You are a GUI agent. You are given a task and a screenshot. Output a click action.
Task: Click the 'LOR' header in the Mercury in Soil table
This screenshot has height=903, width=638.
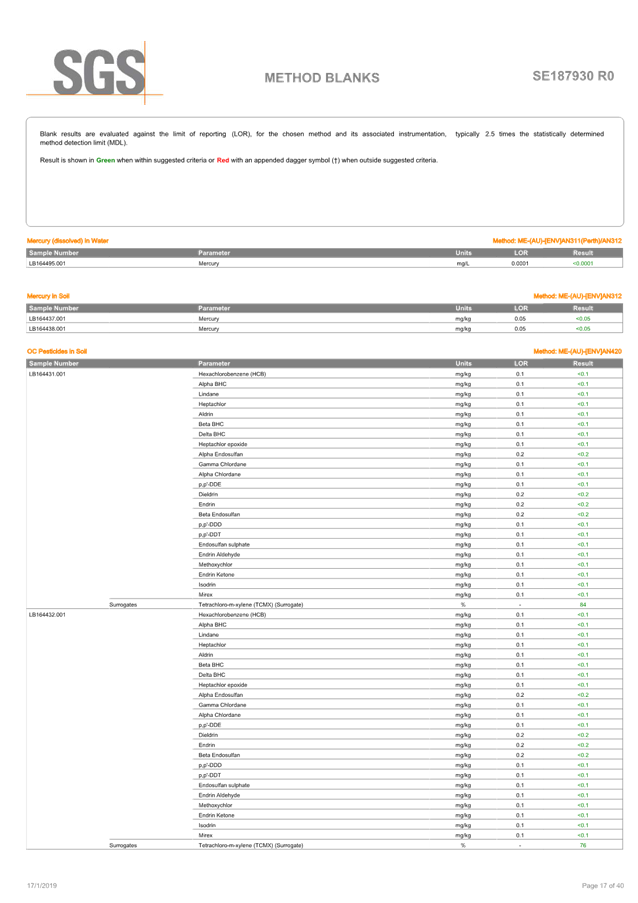[521, 308]
